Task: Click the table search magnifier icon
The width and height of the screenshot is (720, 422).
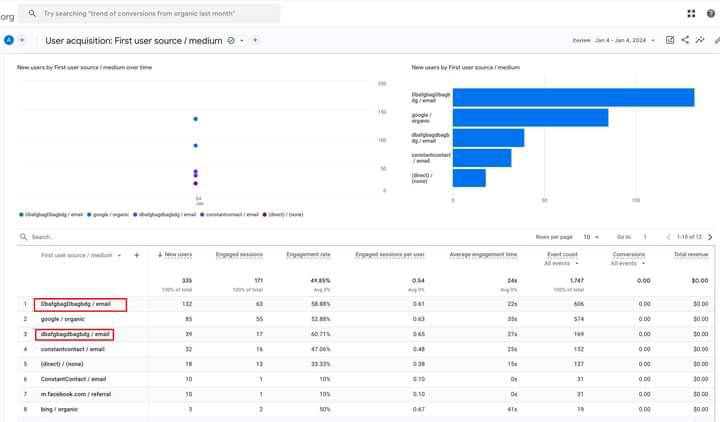Action: (x=23, y=237)
